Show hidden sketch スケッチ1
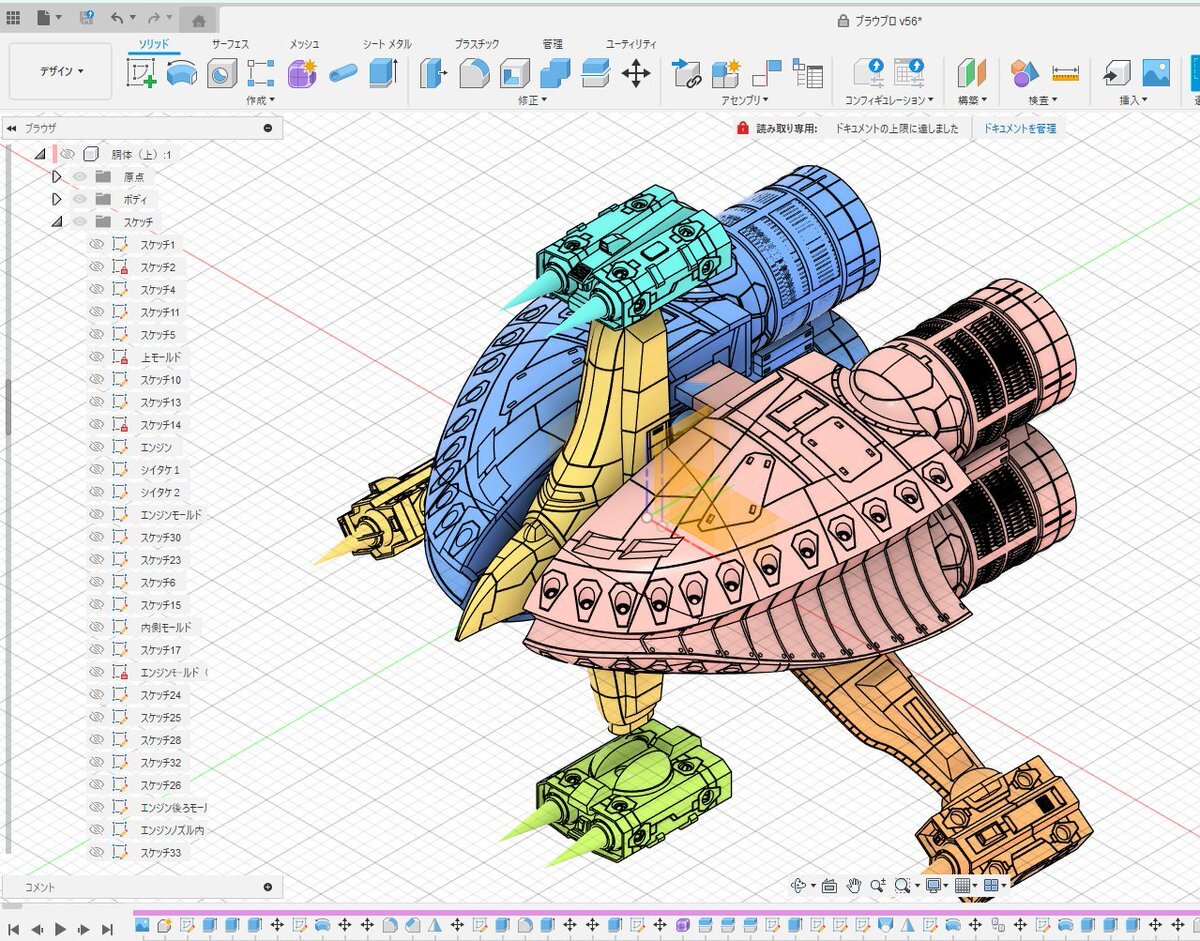Image resolution: width=1200 pixels, height=941 pixels. (97, 245)
